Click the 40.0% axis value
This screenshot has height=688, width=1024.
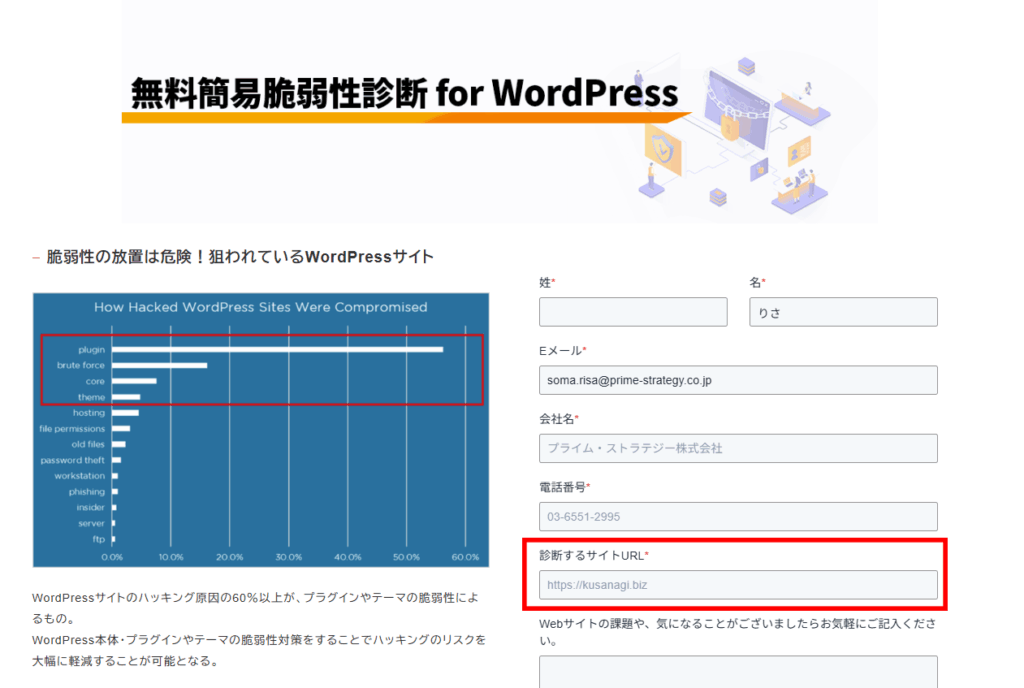347,557
